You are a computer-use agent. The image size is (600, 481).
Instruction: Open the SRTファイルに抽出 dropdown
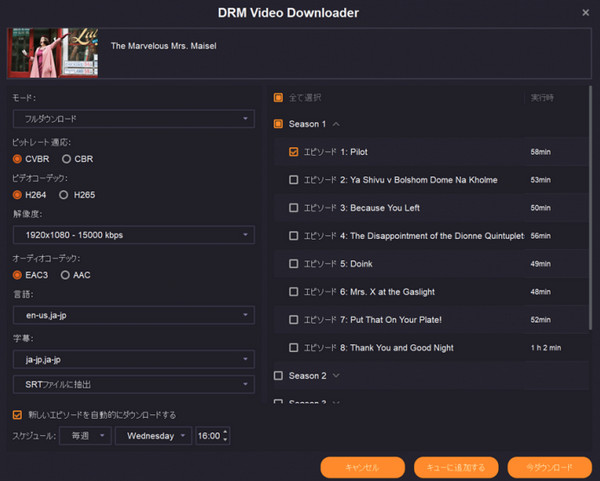134,385
